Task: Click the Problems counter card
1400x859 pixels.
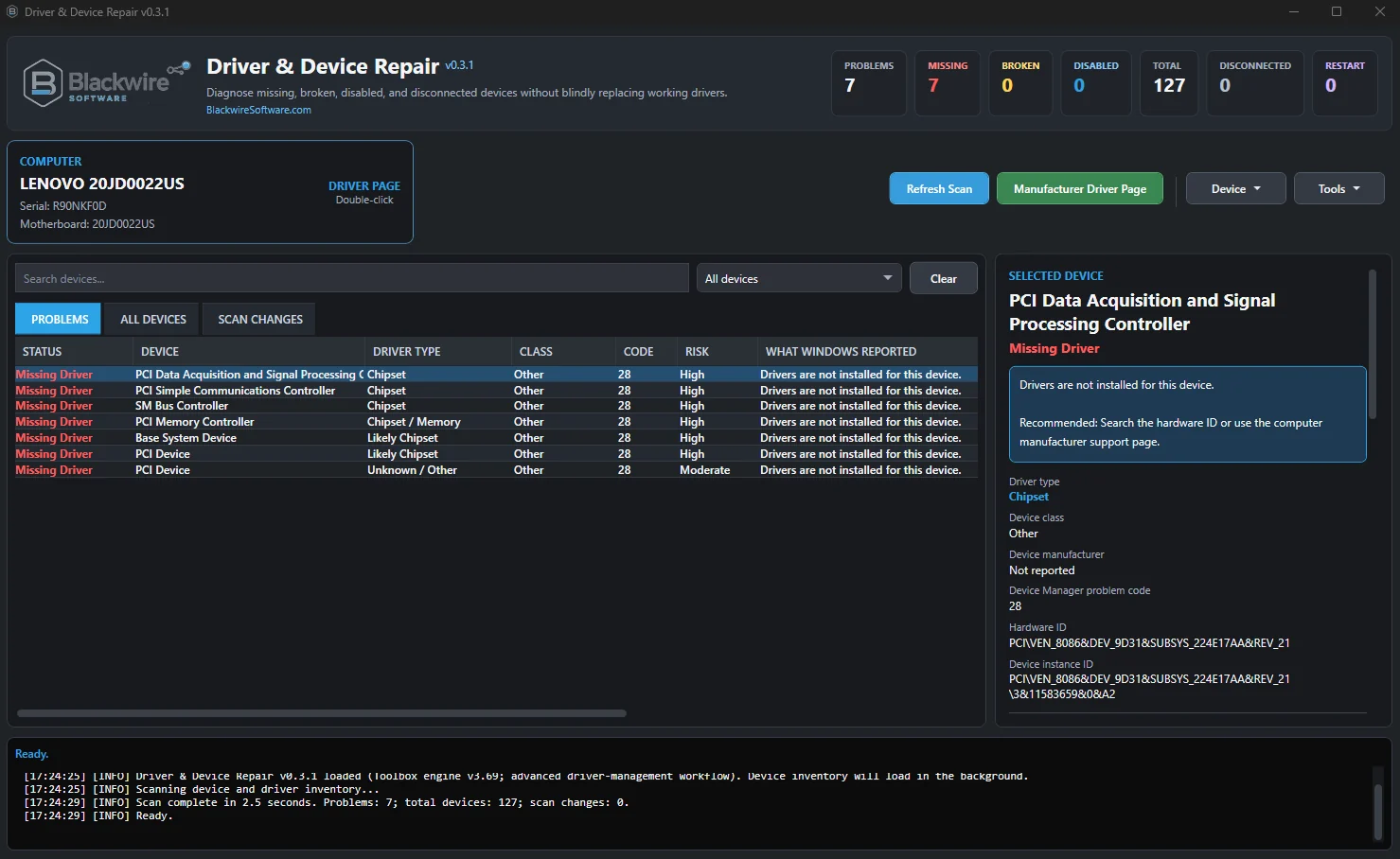Action: coord(869,83)
